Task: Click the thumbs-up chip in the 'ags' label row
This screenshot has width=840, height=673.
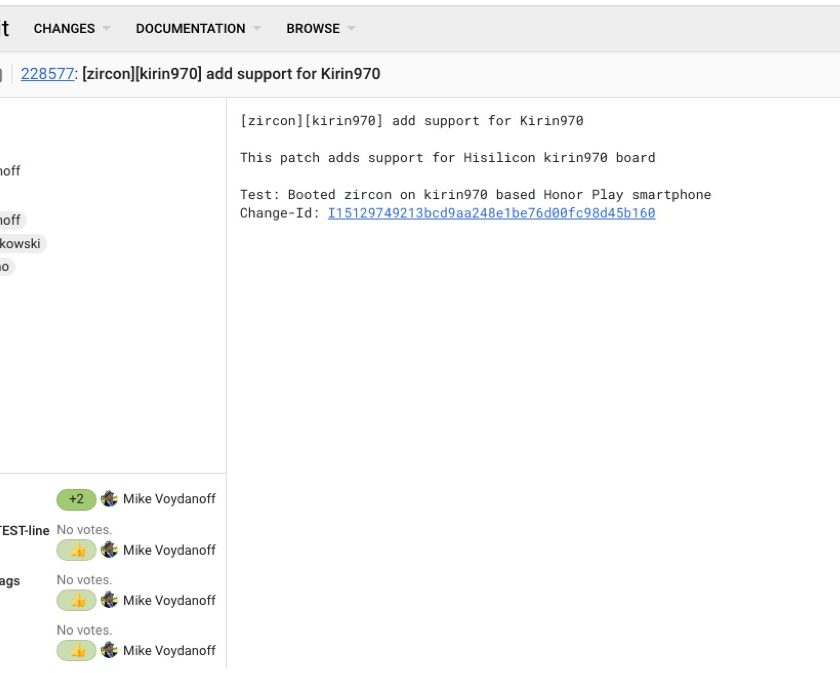Action: 77,600
